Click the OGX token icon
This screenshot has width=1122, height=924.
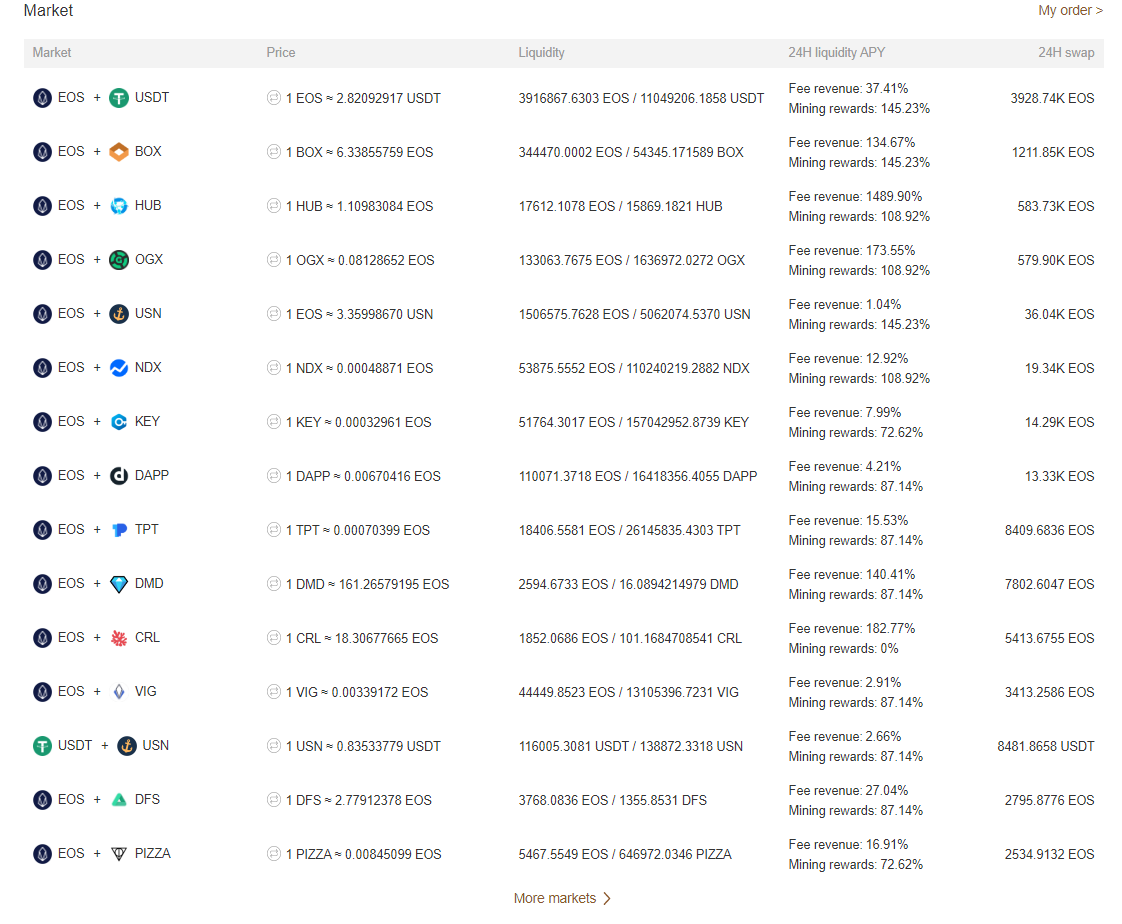click(119, 260)
